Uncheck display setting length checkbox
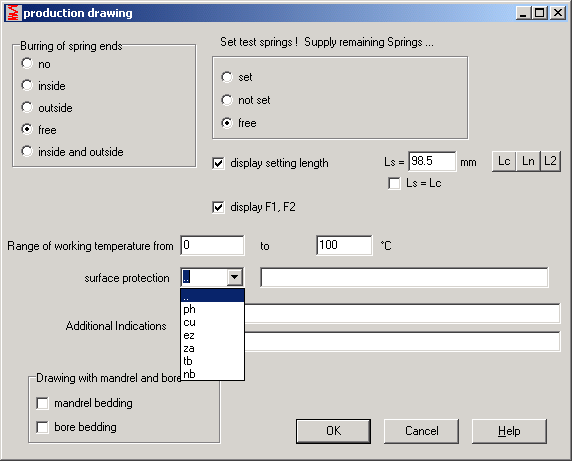Image resolution: width=572 pixels, height=461 pixels. click(218, 163)
